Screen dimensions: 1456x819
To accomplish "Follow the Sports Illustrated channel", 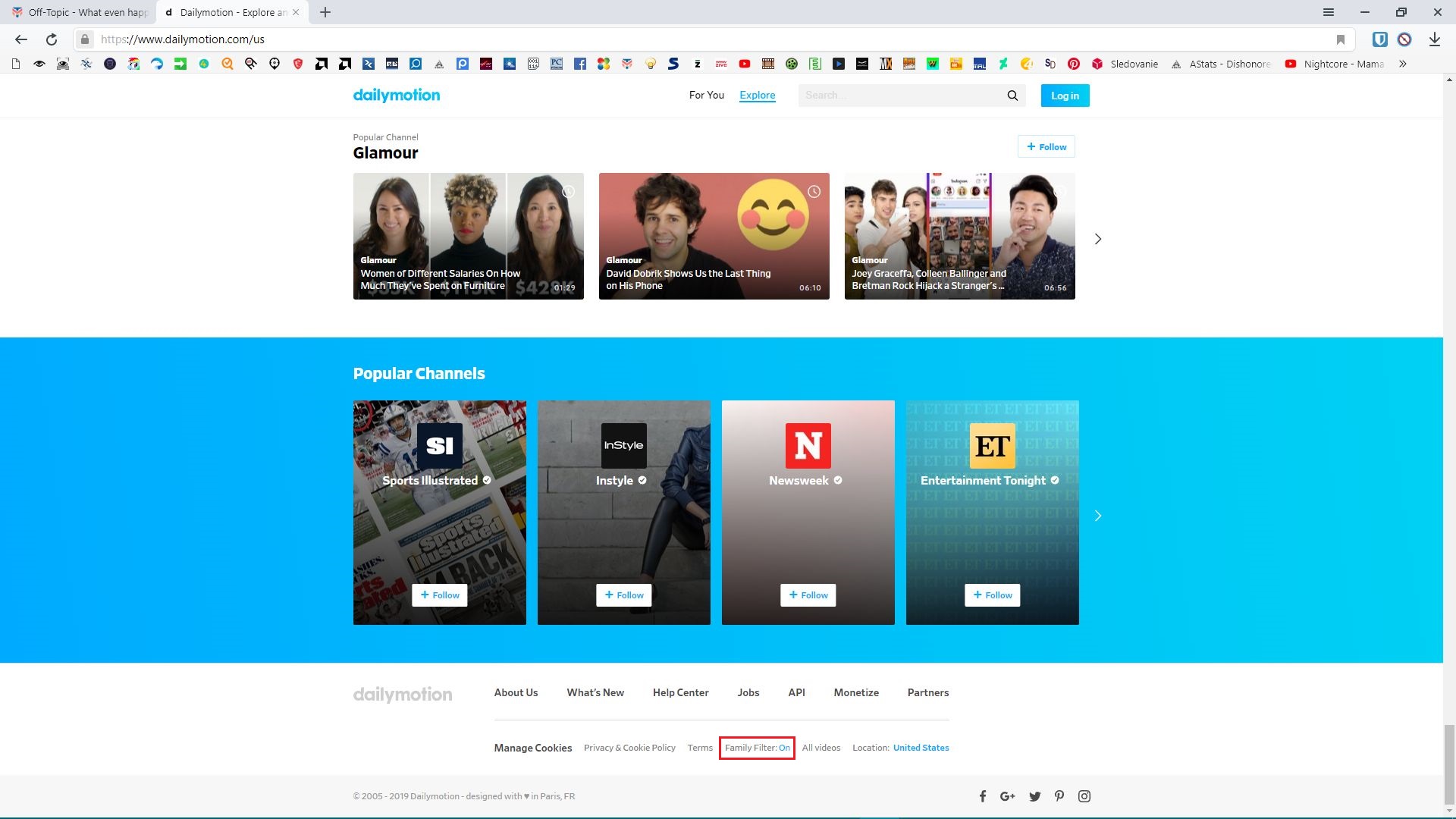I will (x=440, y=595).
